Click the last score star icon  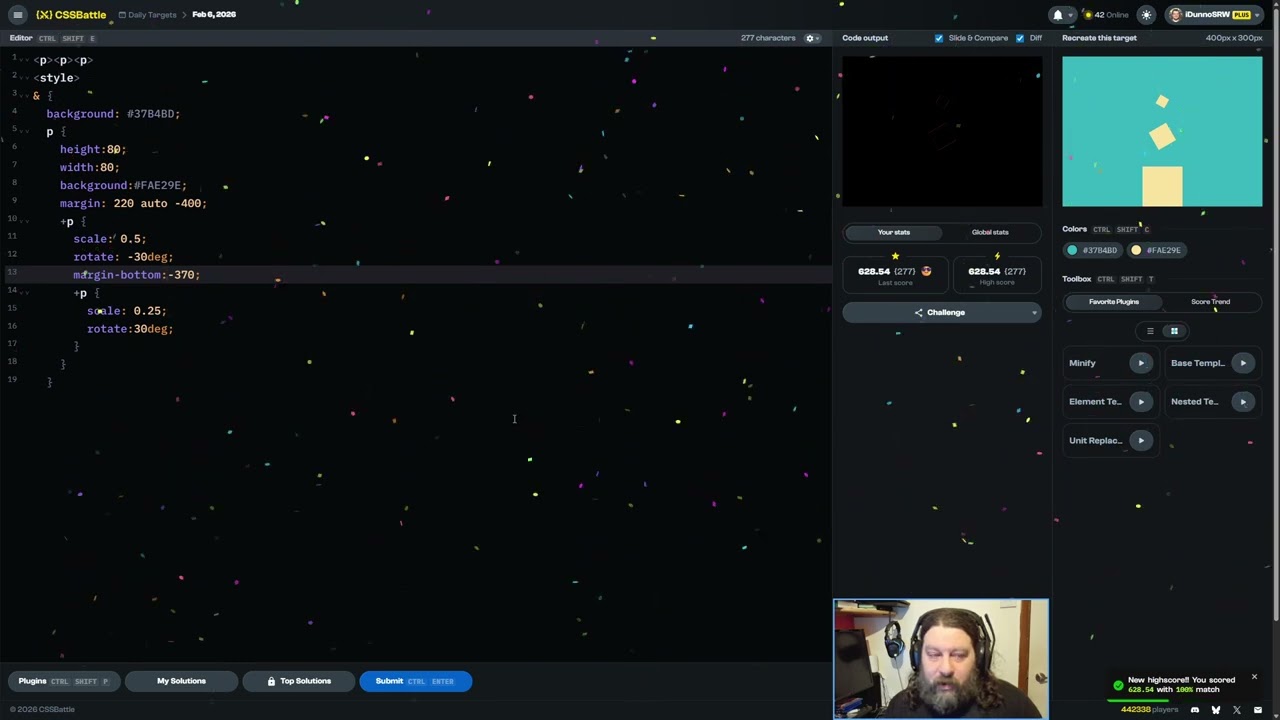[x=895, y=257]
